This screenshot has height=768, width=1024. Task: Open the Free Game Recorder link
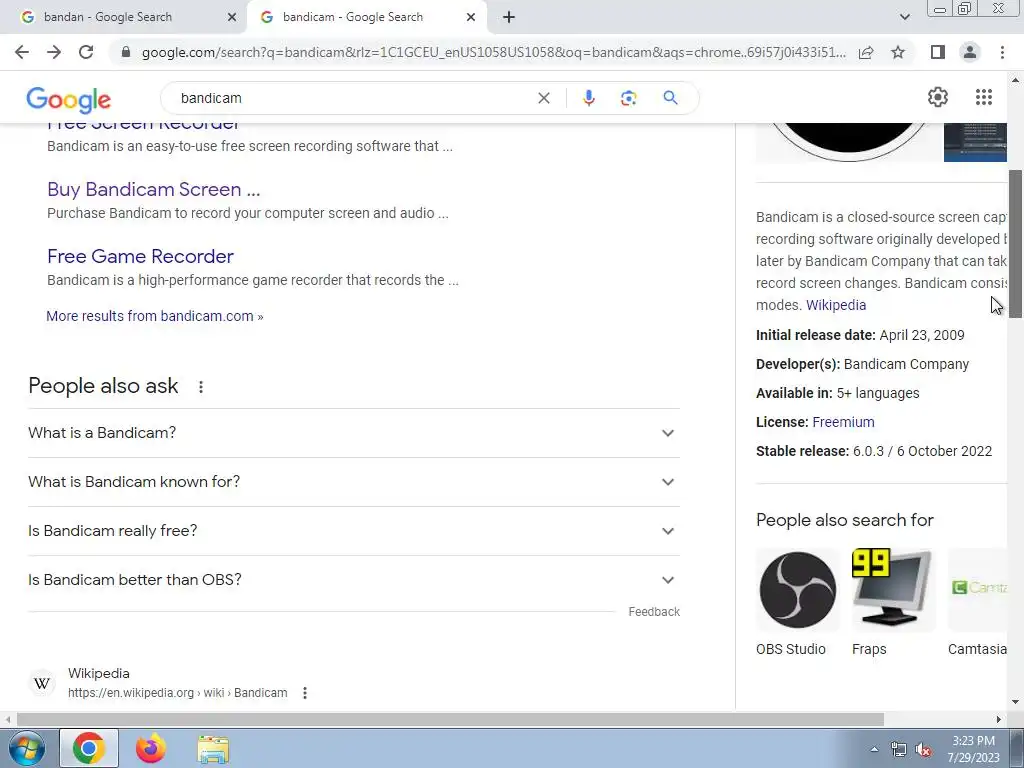click(140, 257)
